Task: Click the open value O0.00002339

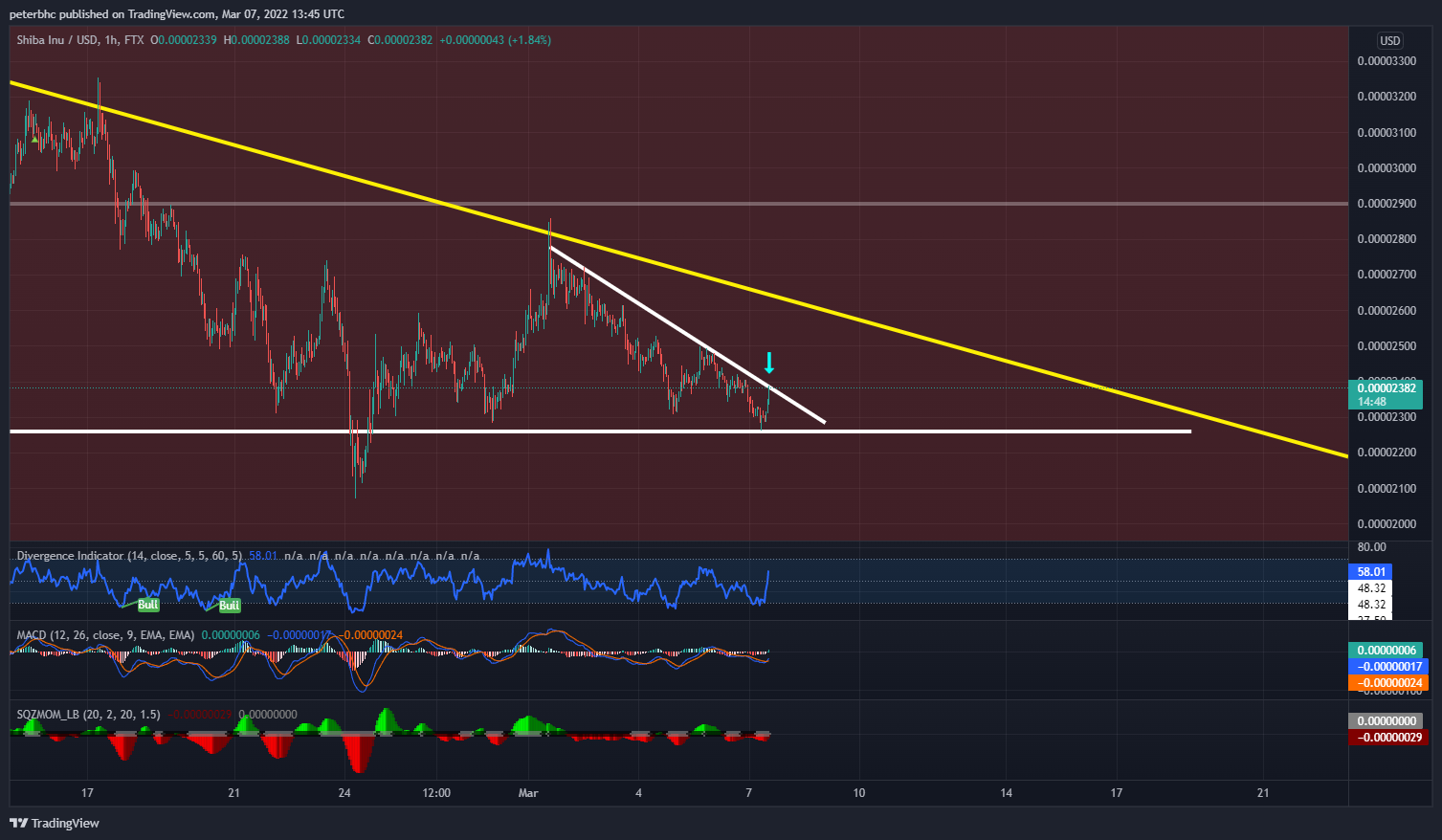Action: point(184,40)
